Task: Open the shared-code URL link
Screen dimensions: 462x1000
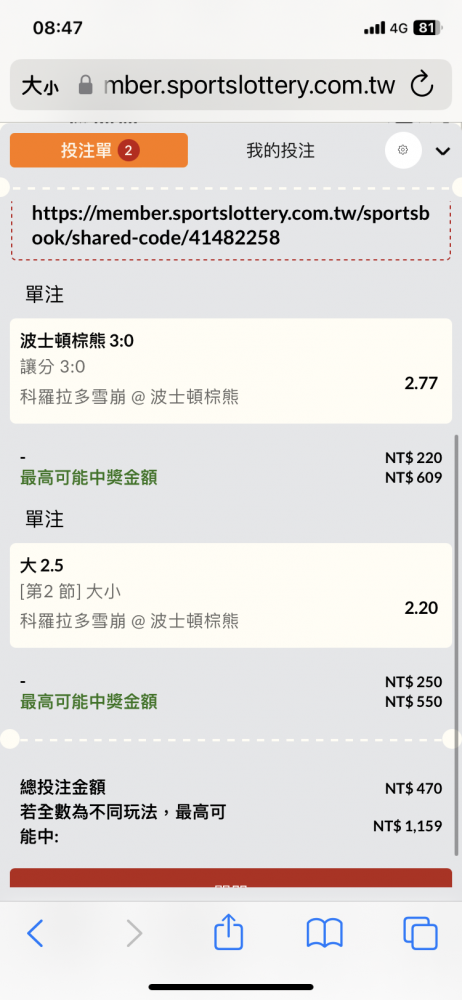Action: click(230, 225)
